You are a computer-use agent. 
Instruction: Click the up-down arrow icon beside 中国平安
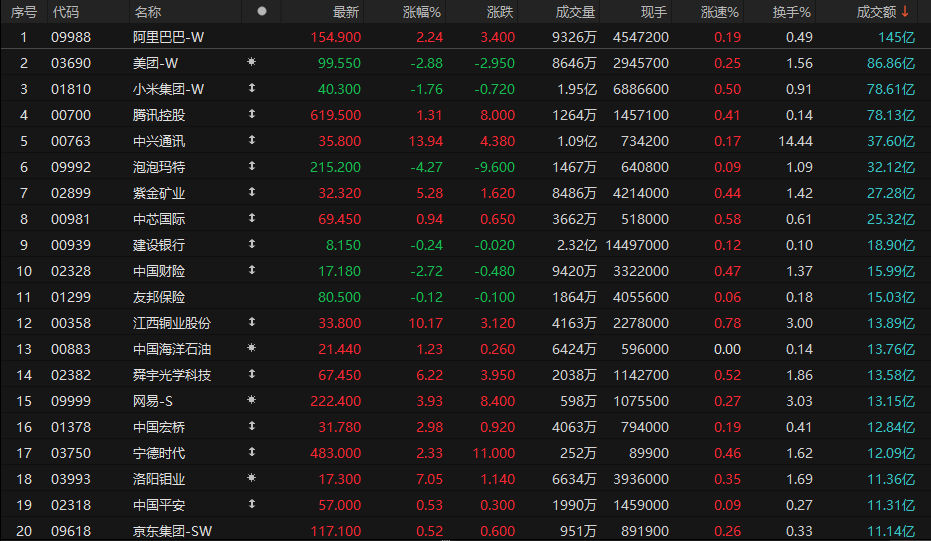tap(252, 504)
